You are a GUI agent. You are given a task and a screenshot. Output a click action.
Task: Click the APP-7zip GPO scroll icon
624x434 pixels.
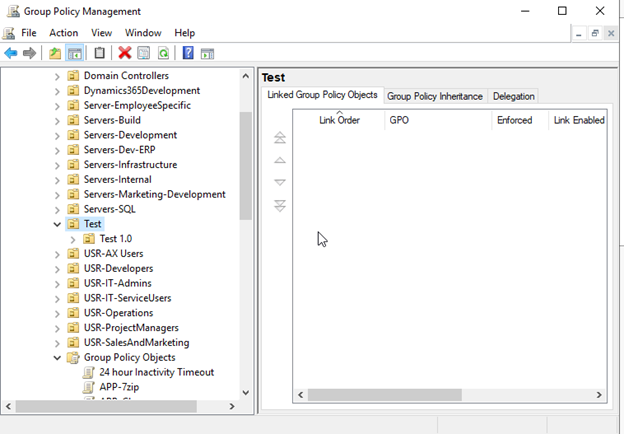(89, 387)
